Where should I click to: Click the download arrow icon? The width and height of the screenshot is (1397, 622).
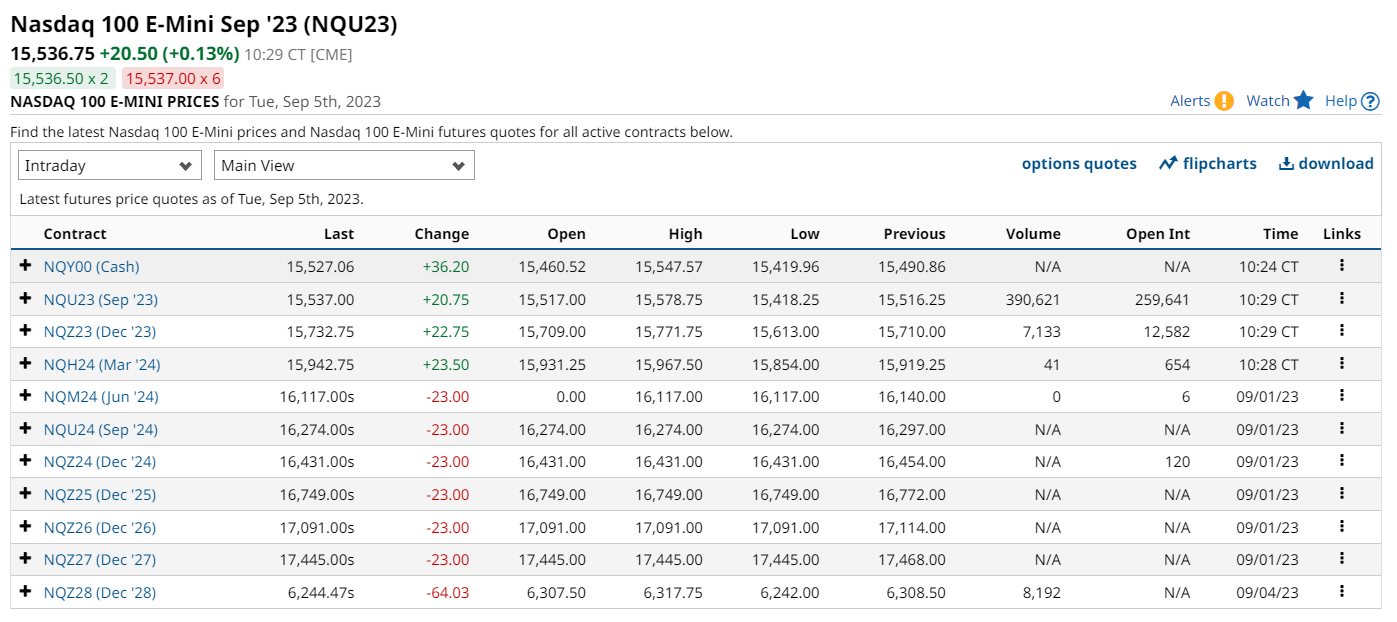pos(1286,164)
